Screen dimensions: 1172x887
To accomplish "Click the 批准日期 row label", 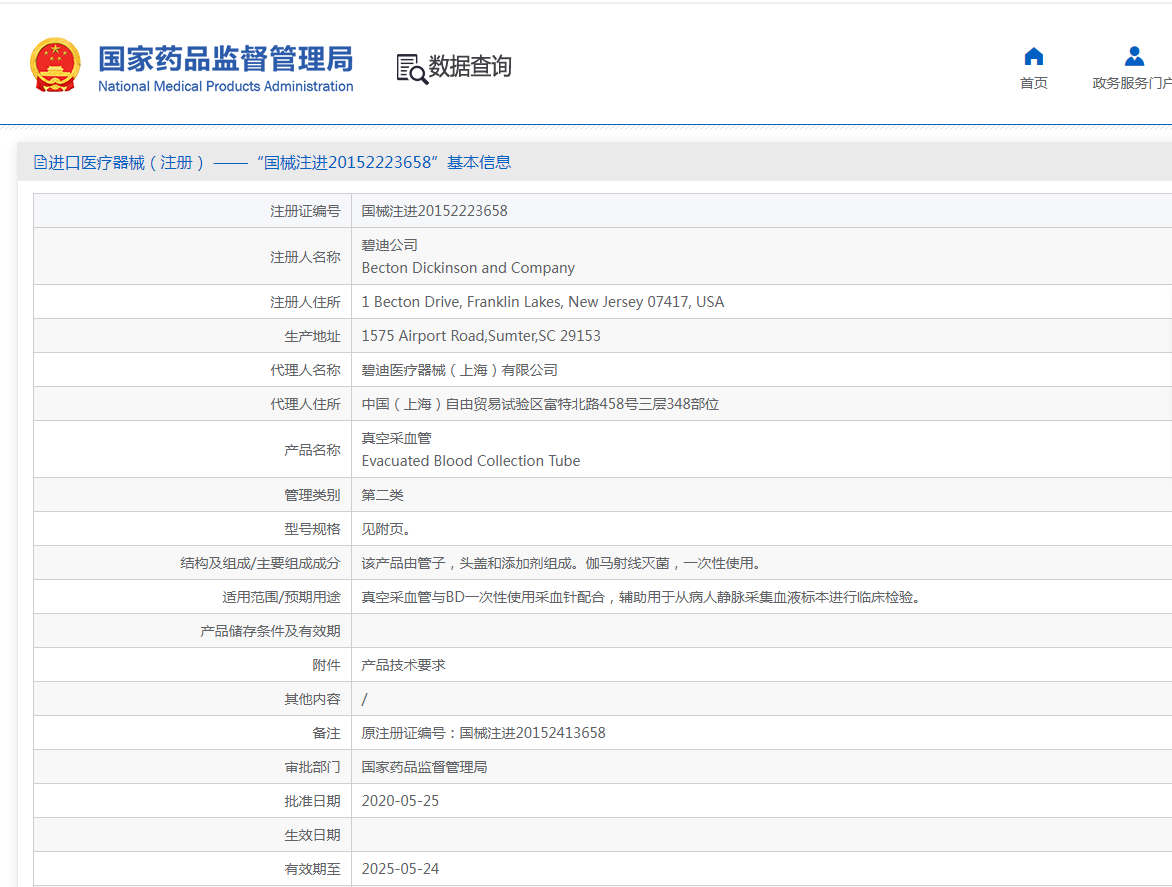I will click(312, 801).
